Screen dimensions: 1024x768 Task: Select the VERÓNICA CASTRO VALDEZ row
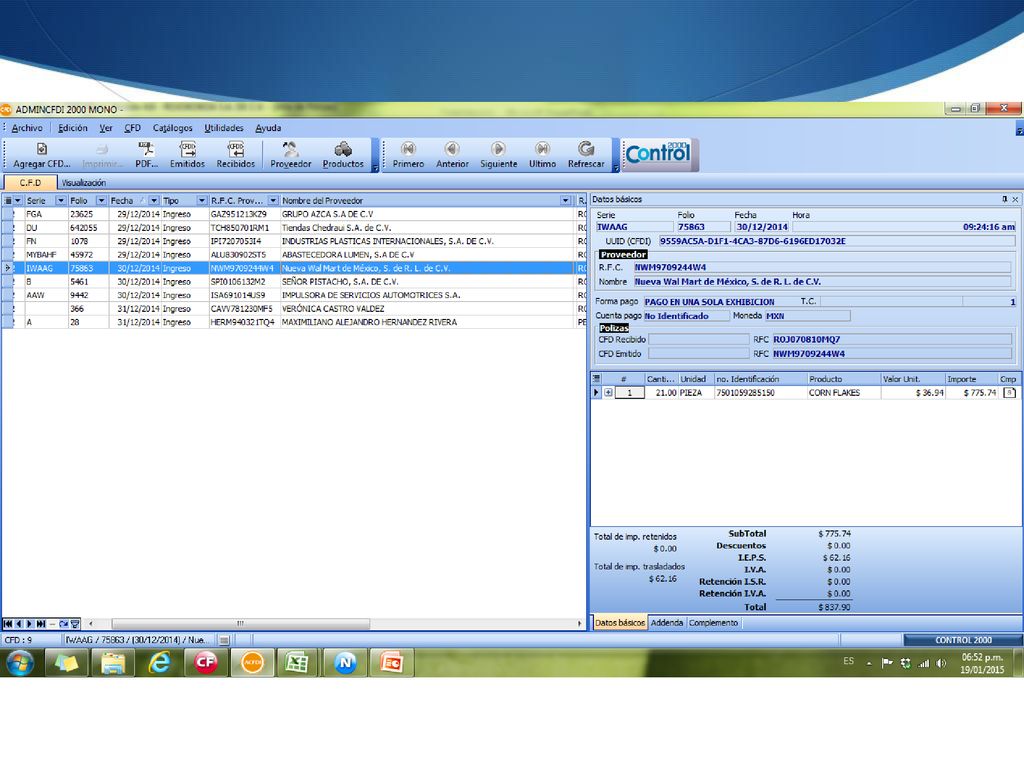294,308
